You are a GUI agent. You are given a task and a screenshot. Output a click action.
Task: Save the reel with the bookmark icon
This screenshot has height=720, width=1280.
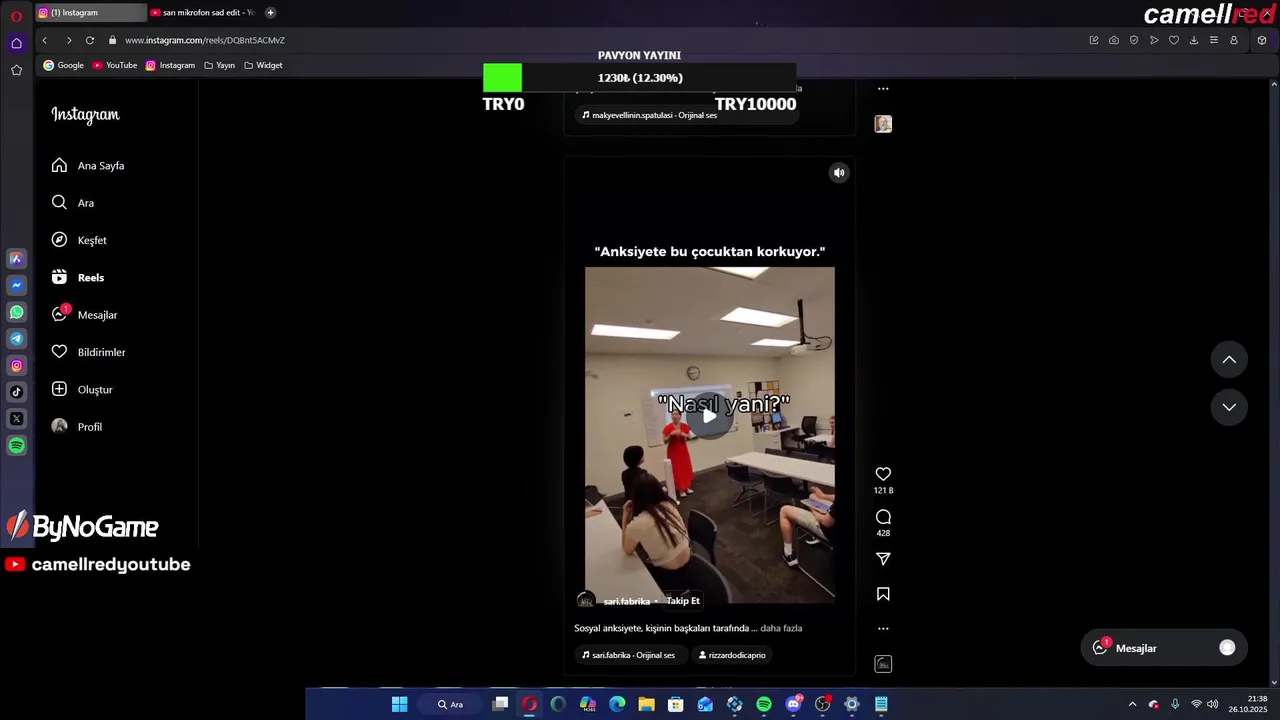point(883,594)
